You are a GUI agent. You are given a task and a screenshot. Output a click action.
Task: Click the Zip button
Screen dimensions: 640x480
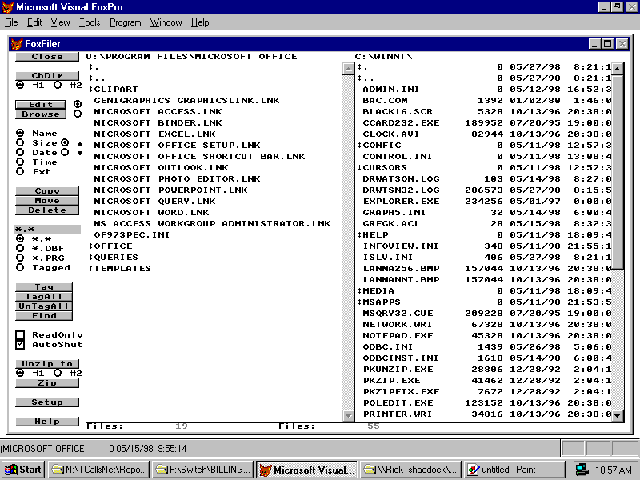tap(47, 383)
